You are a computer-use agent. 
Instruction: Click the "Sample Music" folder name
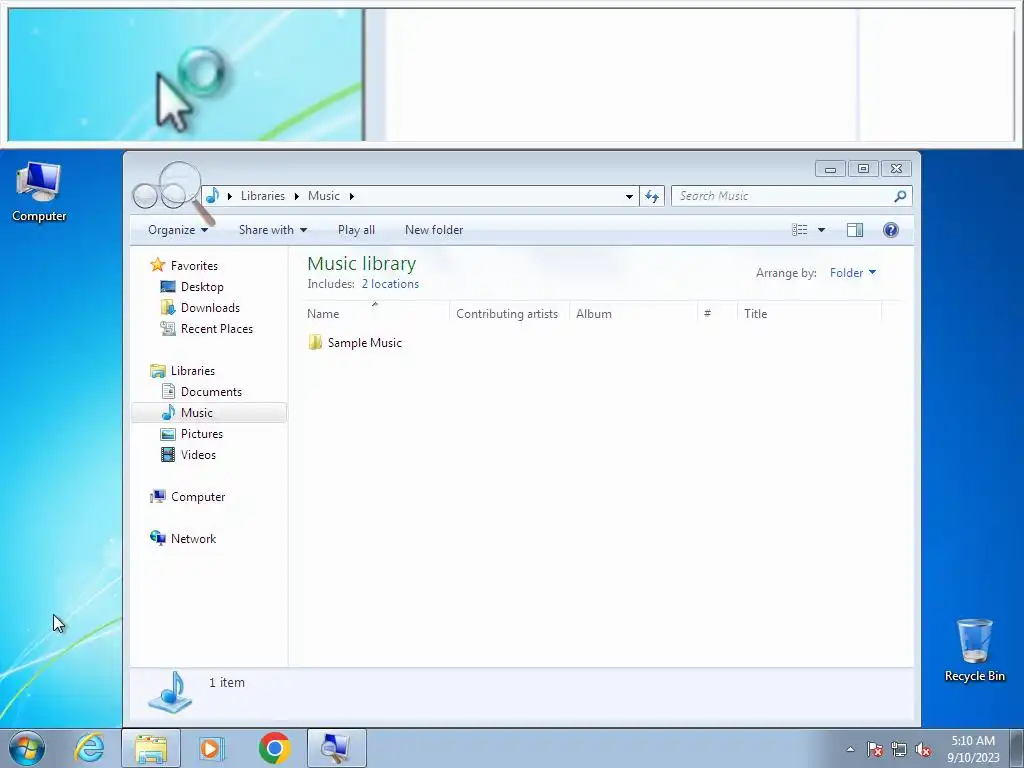[364, 343]
